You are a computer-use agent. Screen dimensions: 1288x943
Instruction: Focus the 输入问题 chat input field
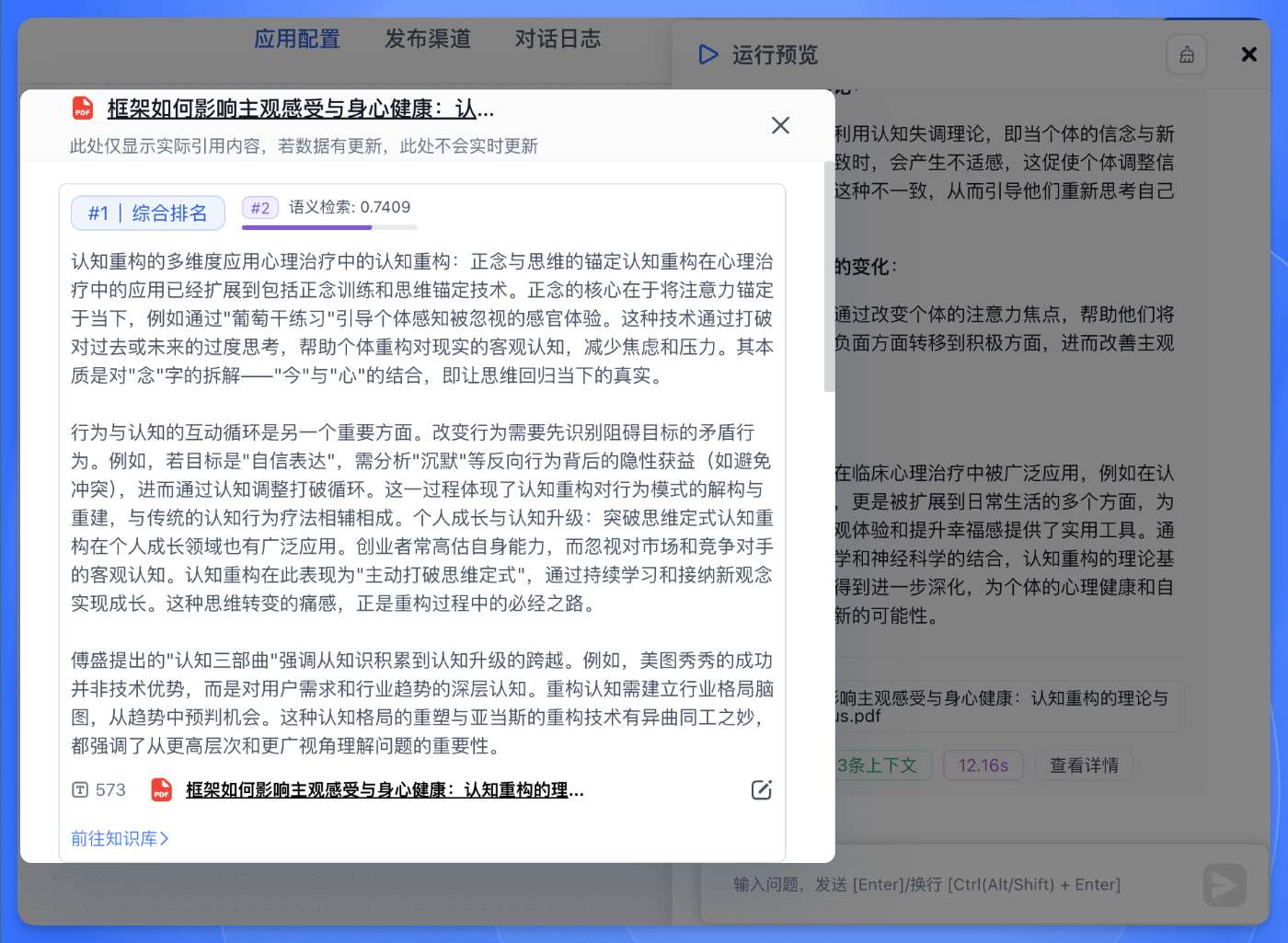pos(948,885)
